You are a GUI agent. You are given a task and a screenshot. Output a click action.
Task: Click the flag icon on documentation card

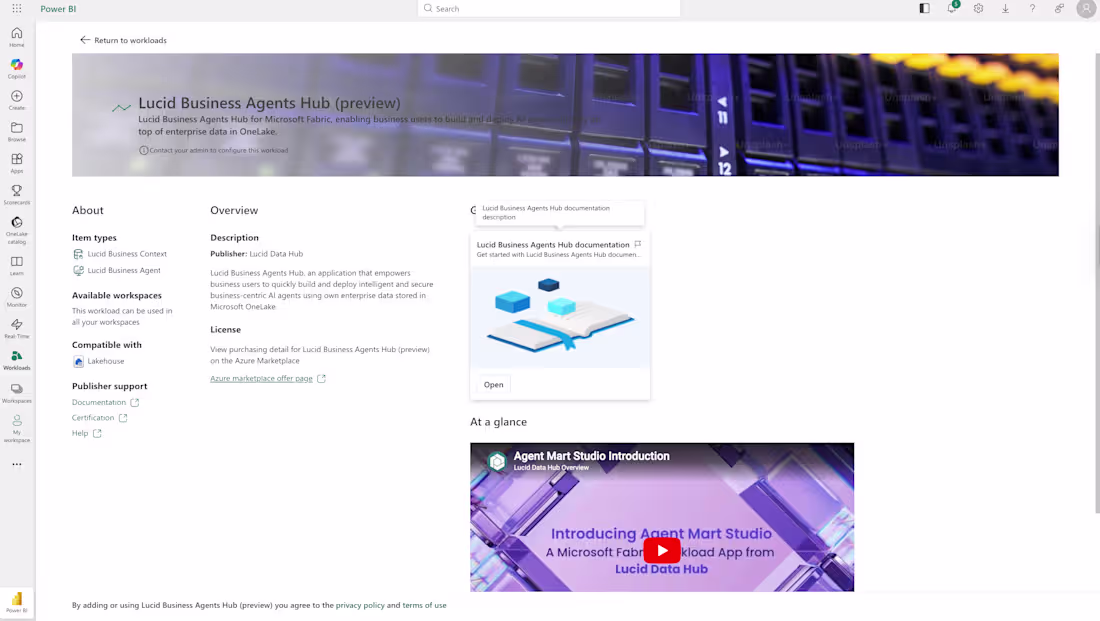[638, 244]
